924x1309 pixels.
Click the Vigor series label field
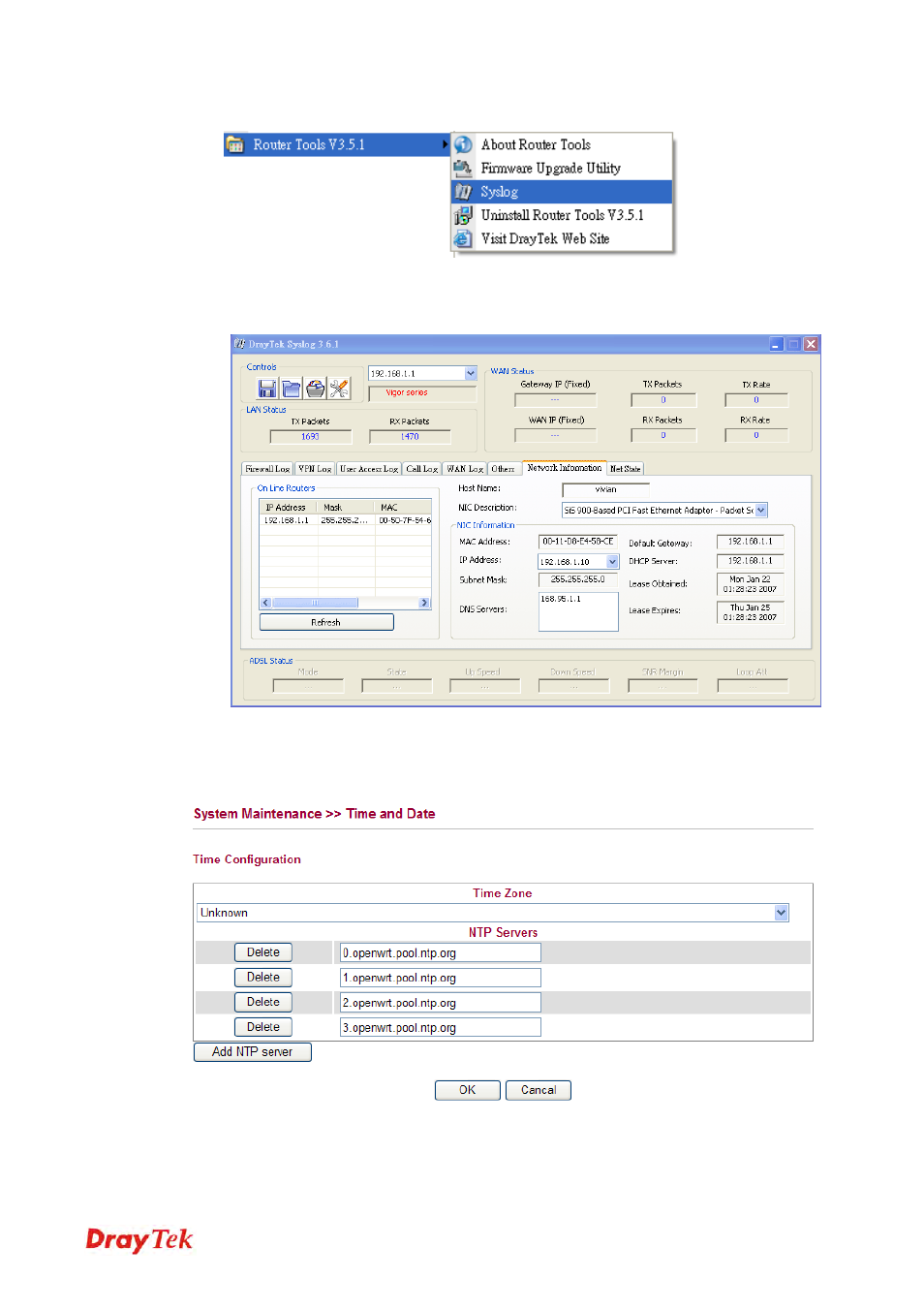[422, 393]
